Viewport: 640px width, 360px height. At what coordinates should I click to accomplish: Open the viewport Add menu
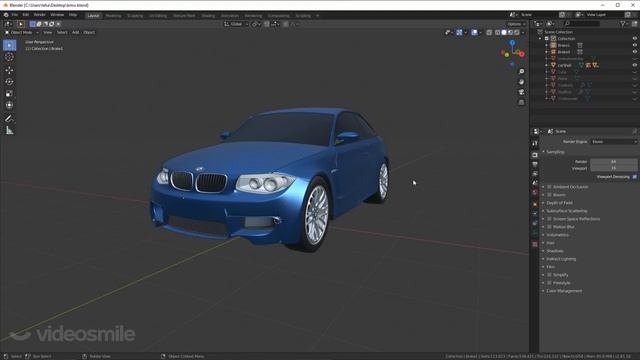pyautogui.click(x=76, y=32)
